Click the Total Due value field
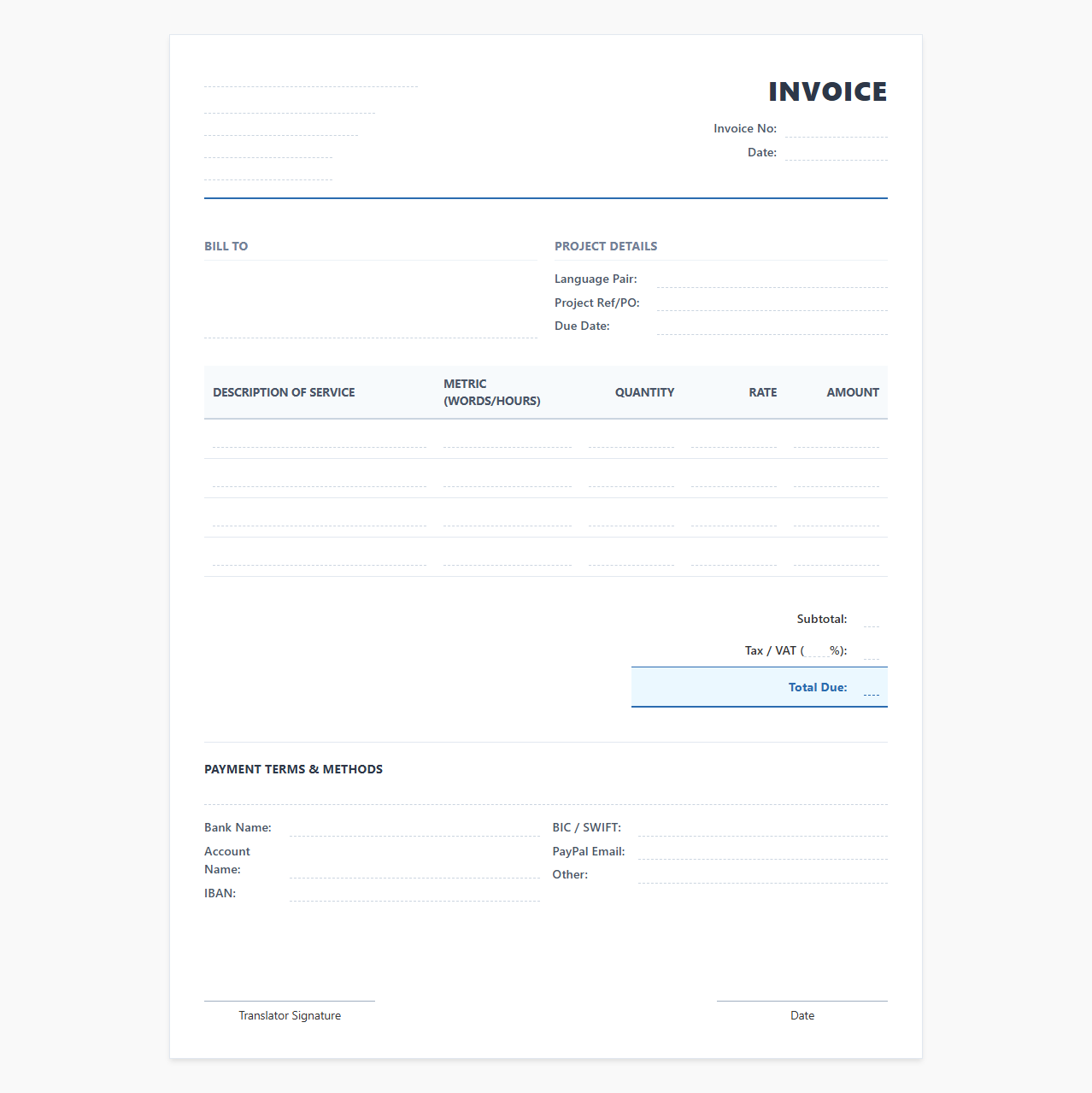The height and width of the screenshot is (1093, 1092). 872,687
